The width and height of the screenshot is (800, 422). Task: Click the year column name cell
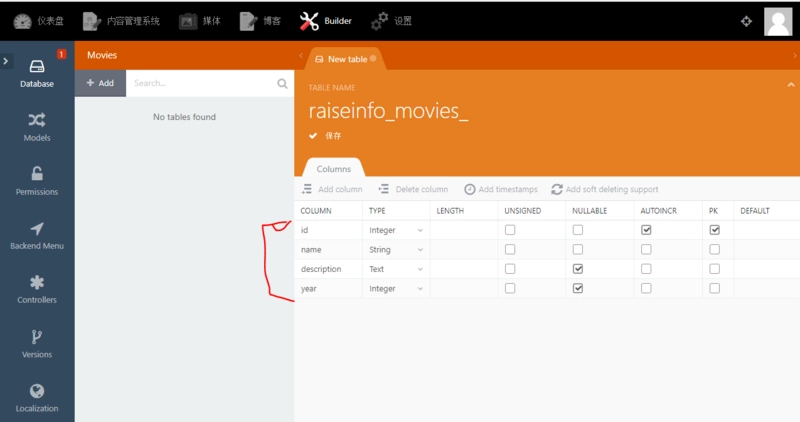[x=329, y=288]
